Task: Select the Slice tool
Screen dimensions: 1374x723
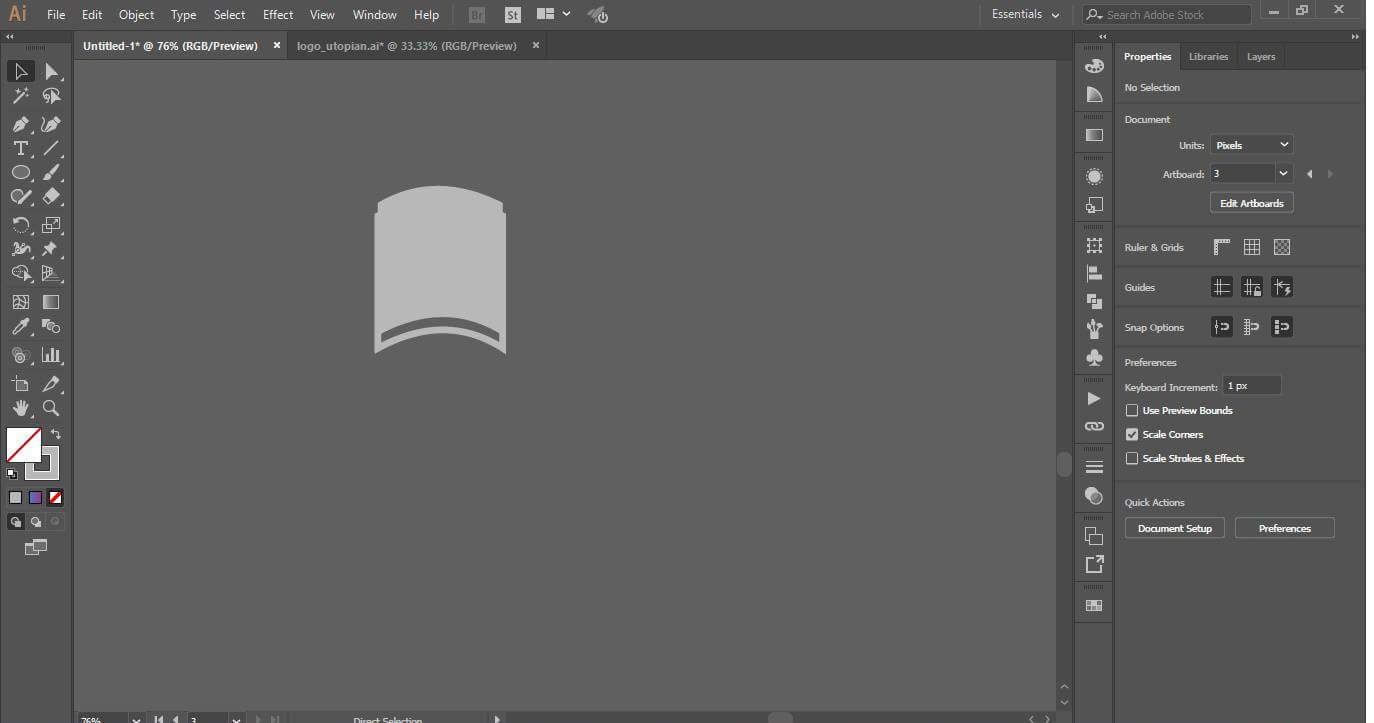Action: point(51,384)
